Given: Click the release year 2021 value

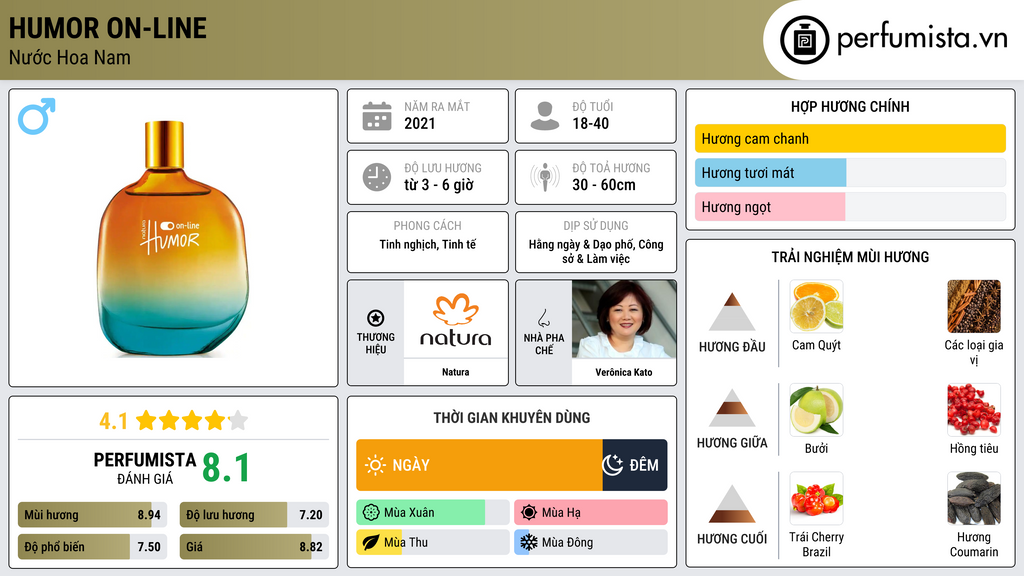Looking at the screenshot, I should (420, 123).
